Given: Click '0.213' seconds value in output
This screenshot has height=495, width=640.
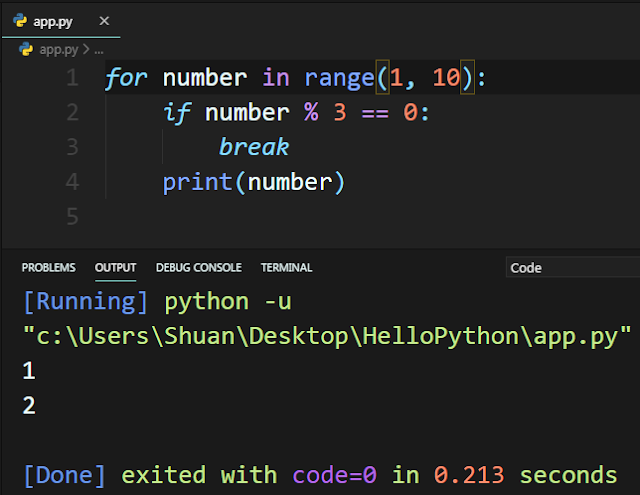Looking at the screenshot, I should (469, 475).
